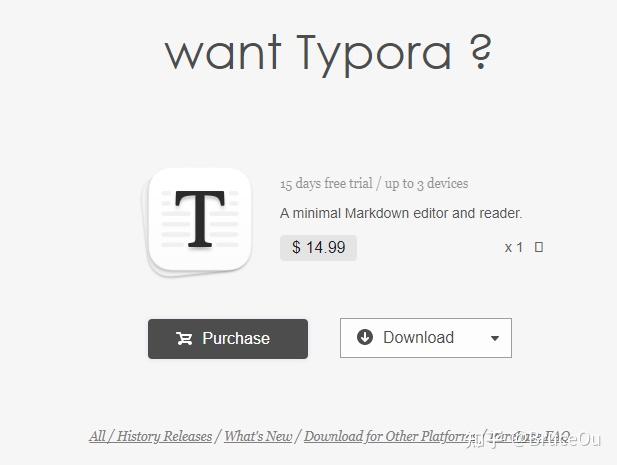
Task: Click the circled down-arrow download icon
Action: click(x=365, y=337)
